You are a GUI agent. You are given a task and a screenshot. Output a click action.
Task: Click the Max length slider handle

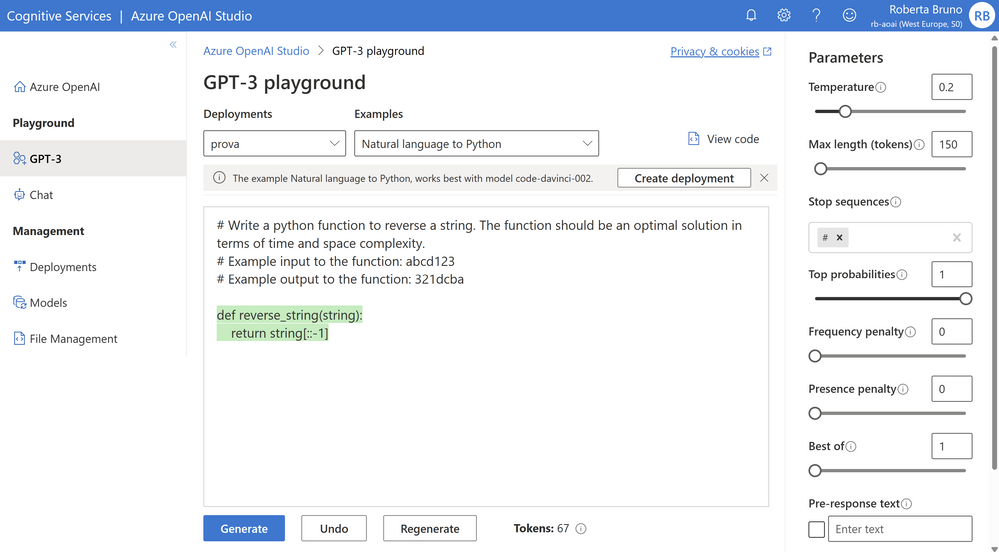[821, 169]
